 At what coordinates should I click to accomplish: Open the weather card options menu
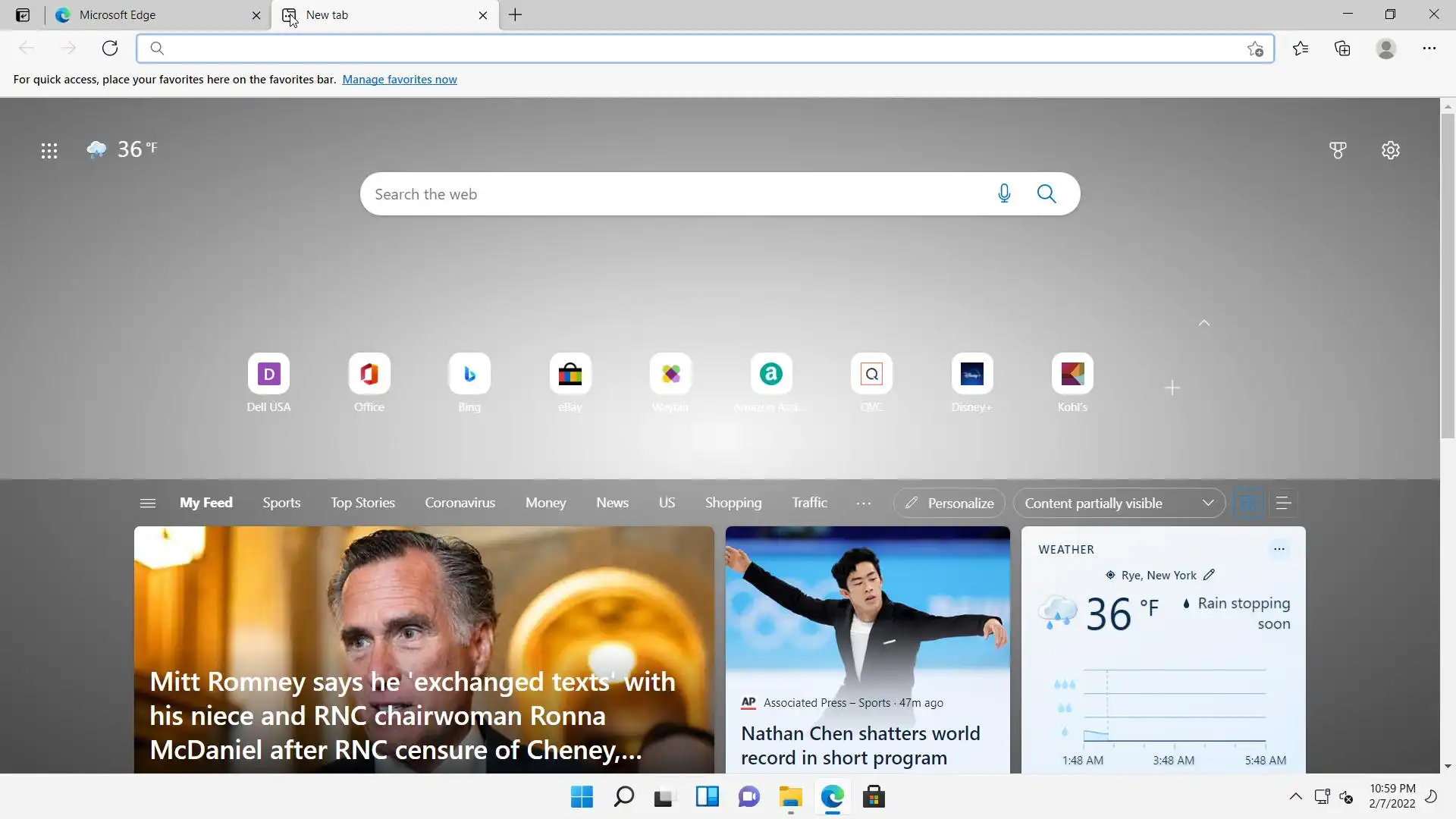coord(1279,549)
